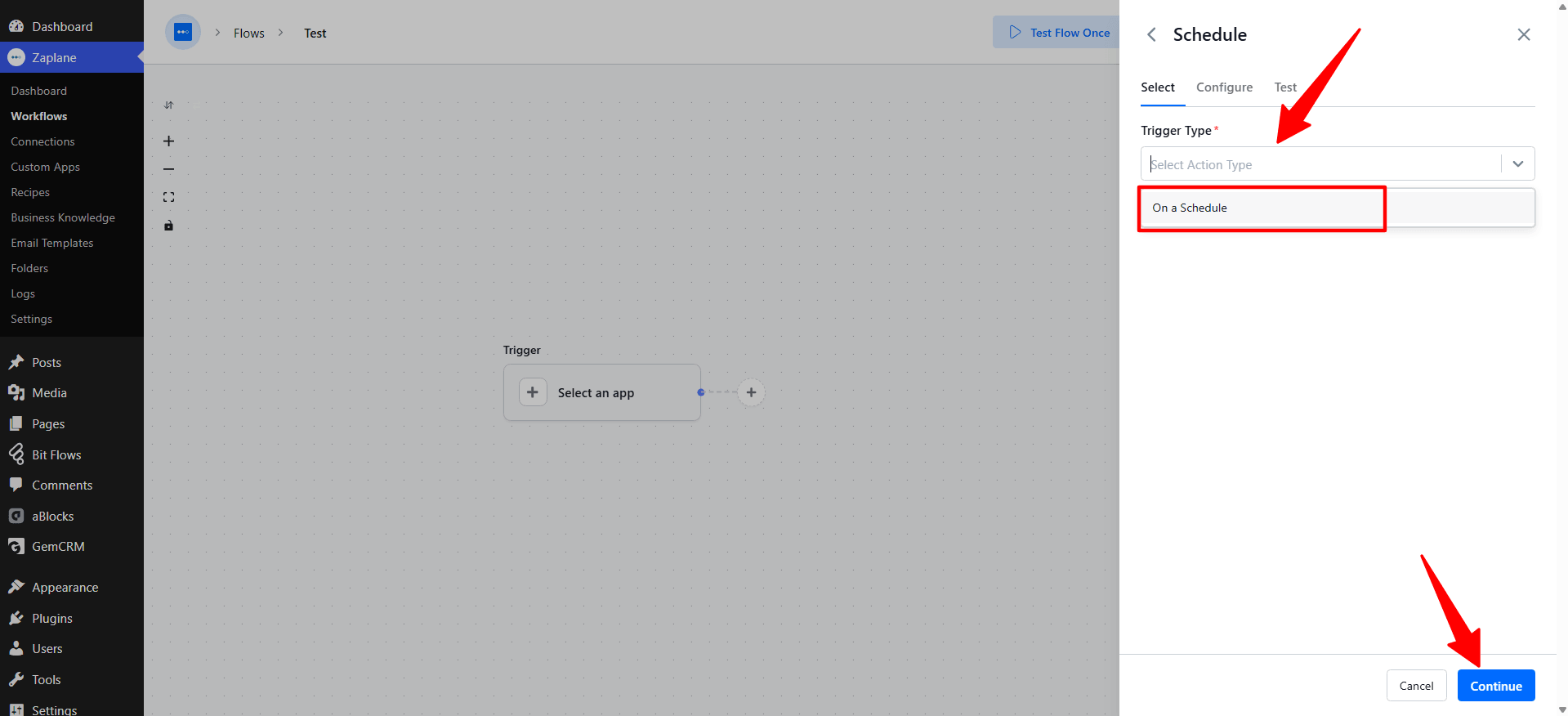Open Email Templates page
This screenshot has height=716, width=1568.
pos(52,243)
